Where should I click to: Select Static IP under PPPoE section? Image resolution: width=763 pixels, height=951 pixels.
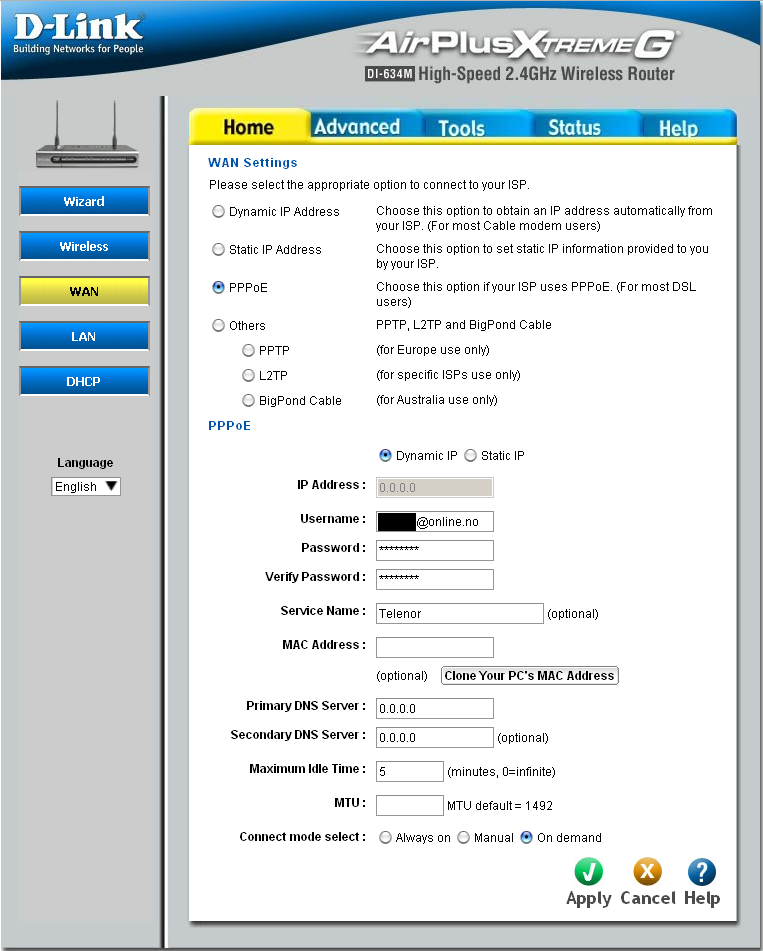coord(470,455)
